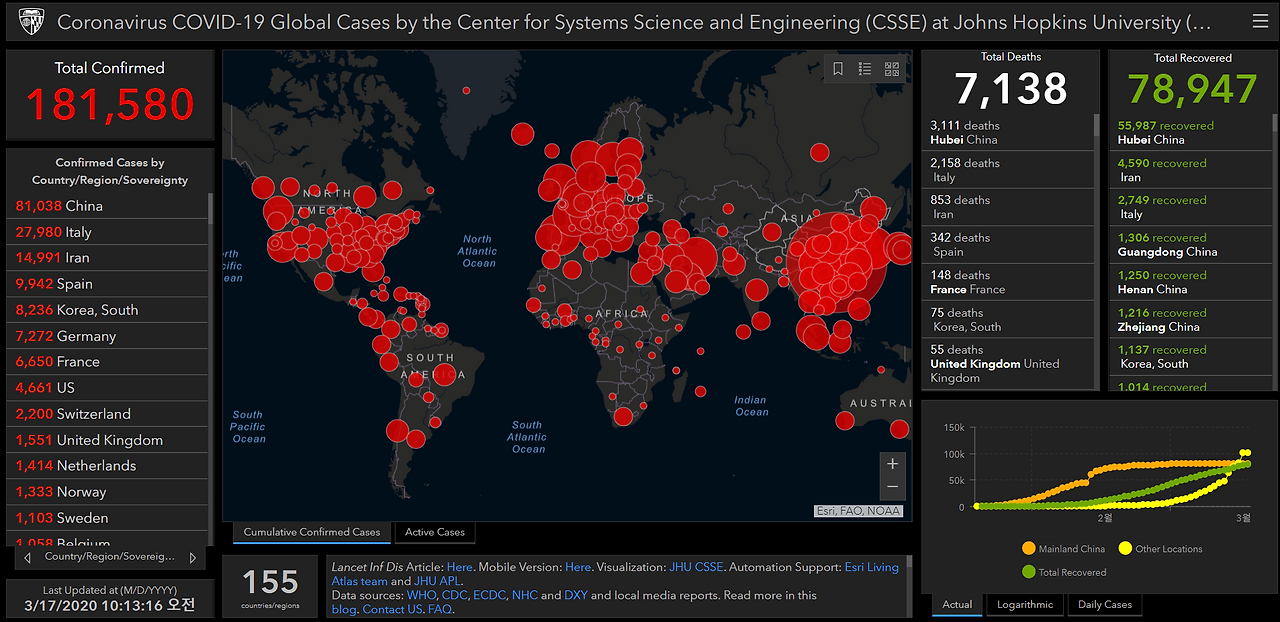Viewport: 1280px width, 622px height.
Task: Toggle Mainland China series in chart legend
Action: click(1064, 549)
